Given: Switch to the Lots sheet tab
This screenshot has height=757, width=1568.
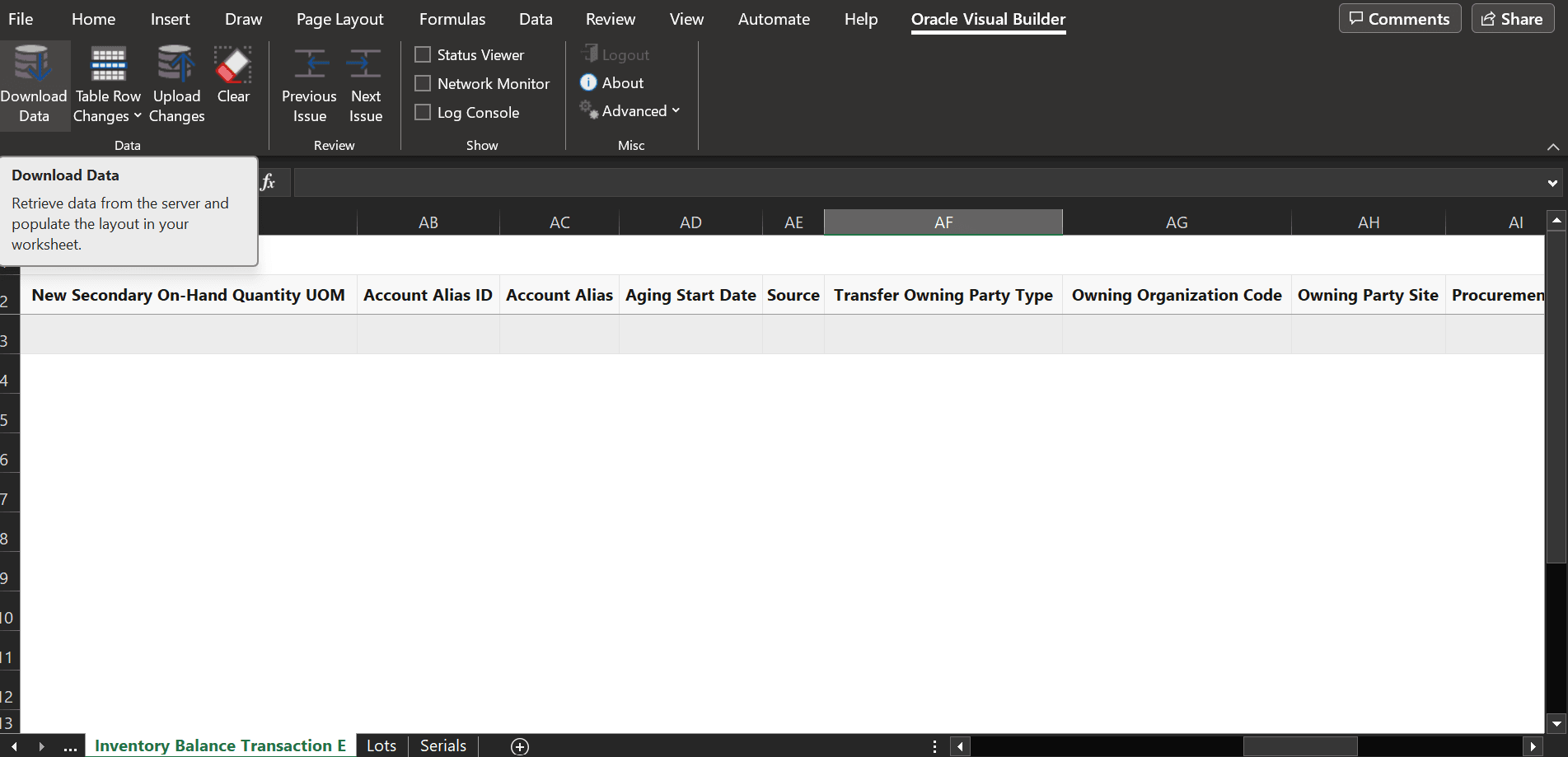Looking at the screenshot, I should (x=381, y=745).
